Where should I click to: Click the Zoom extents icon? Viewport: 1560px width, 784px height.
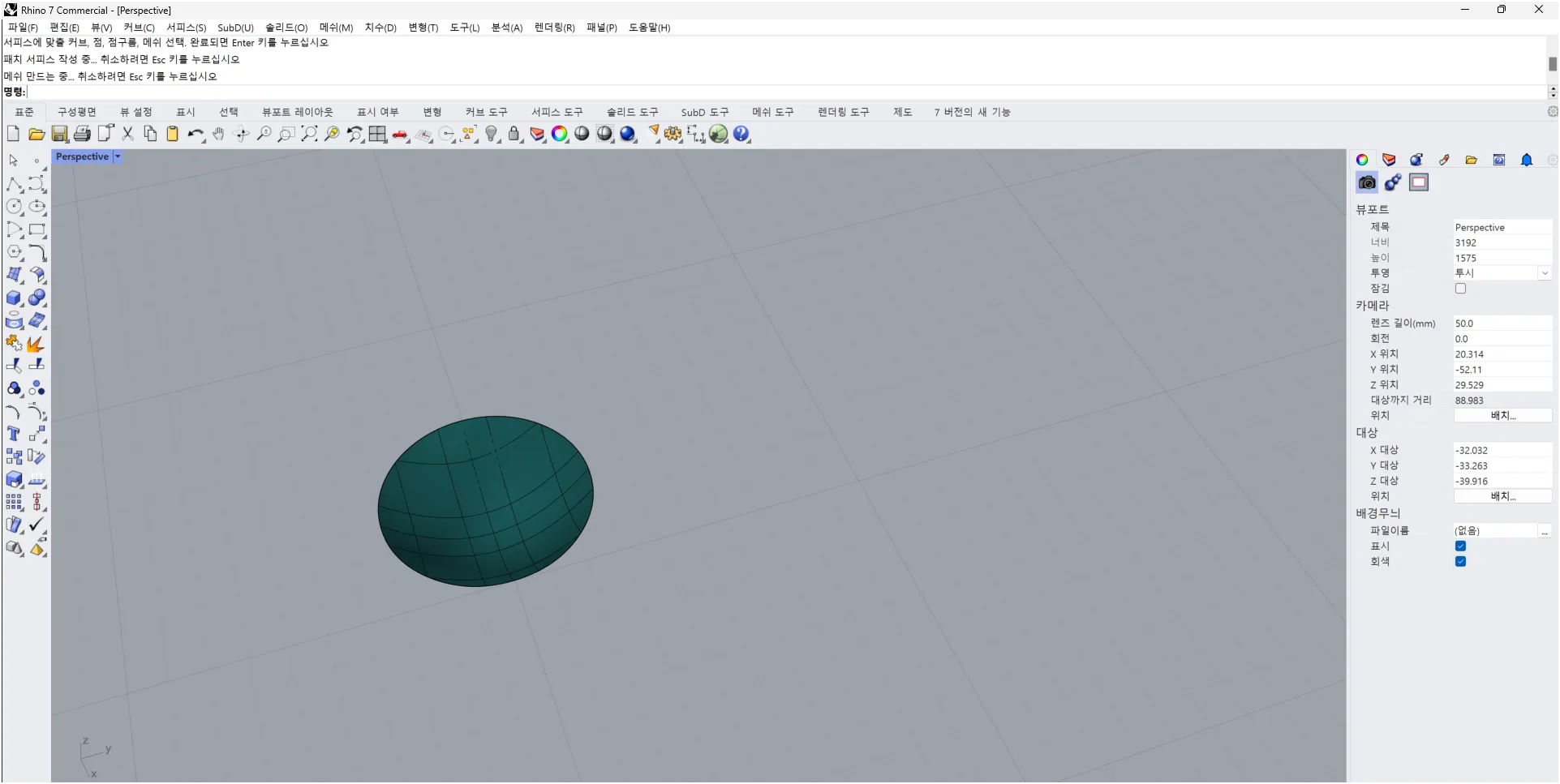pyautogui.click(x=309, y=134)
